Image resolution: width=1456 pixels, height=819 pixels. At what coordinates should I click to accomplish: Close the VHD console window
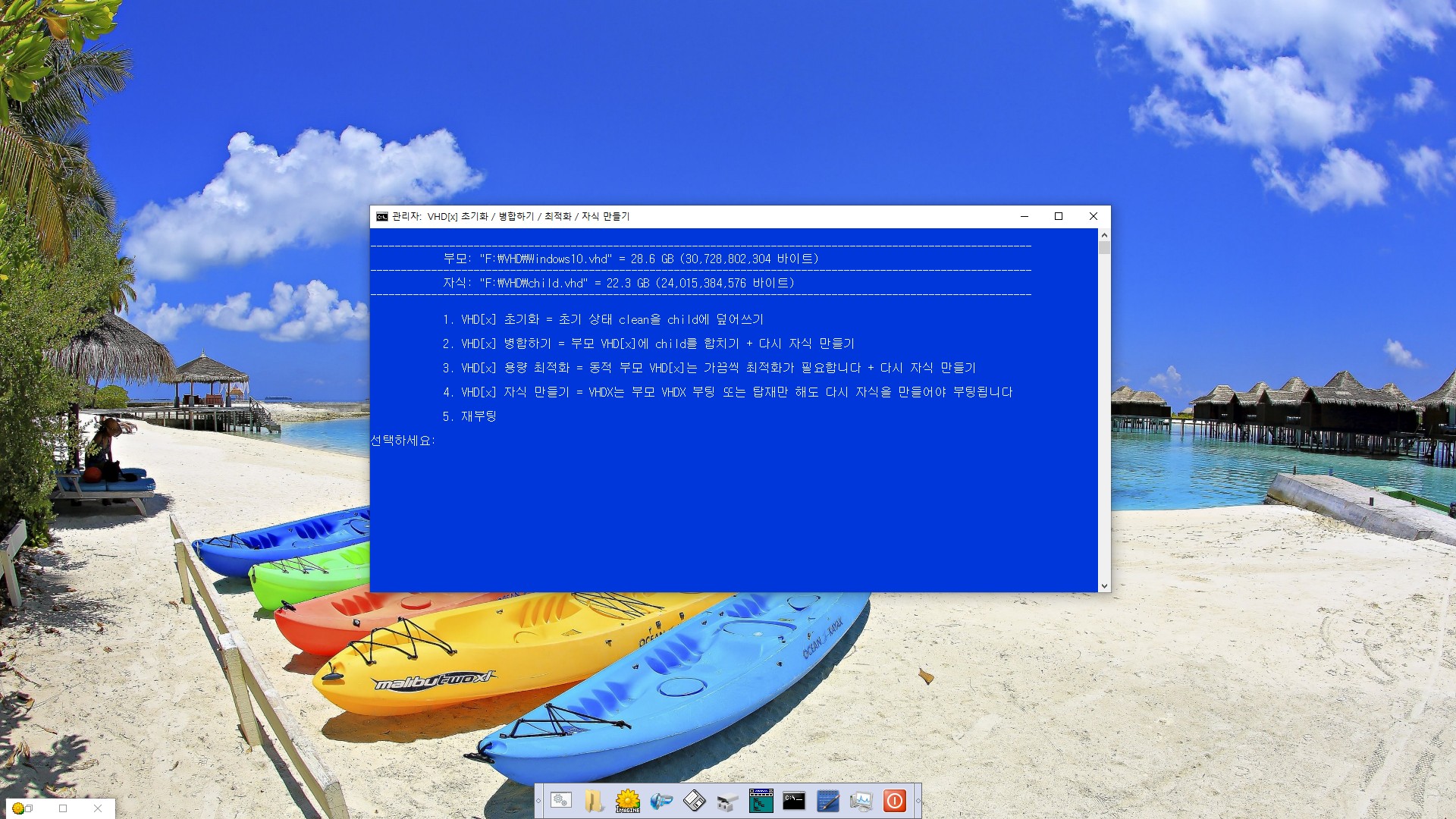[1094, 216]
